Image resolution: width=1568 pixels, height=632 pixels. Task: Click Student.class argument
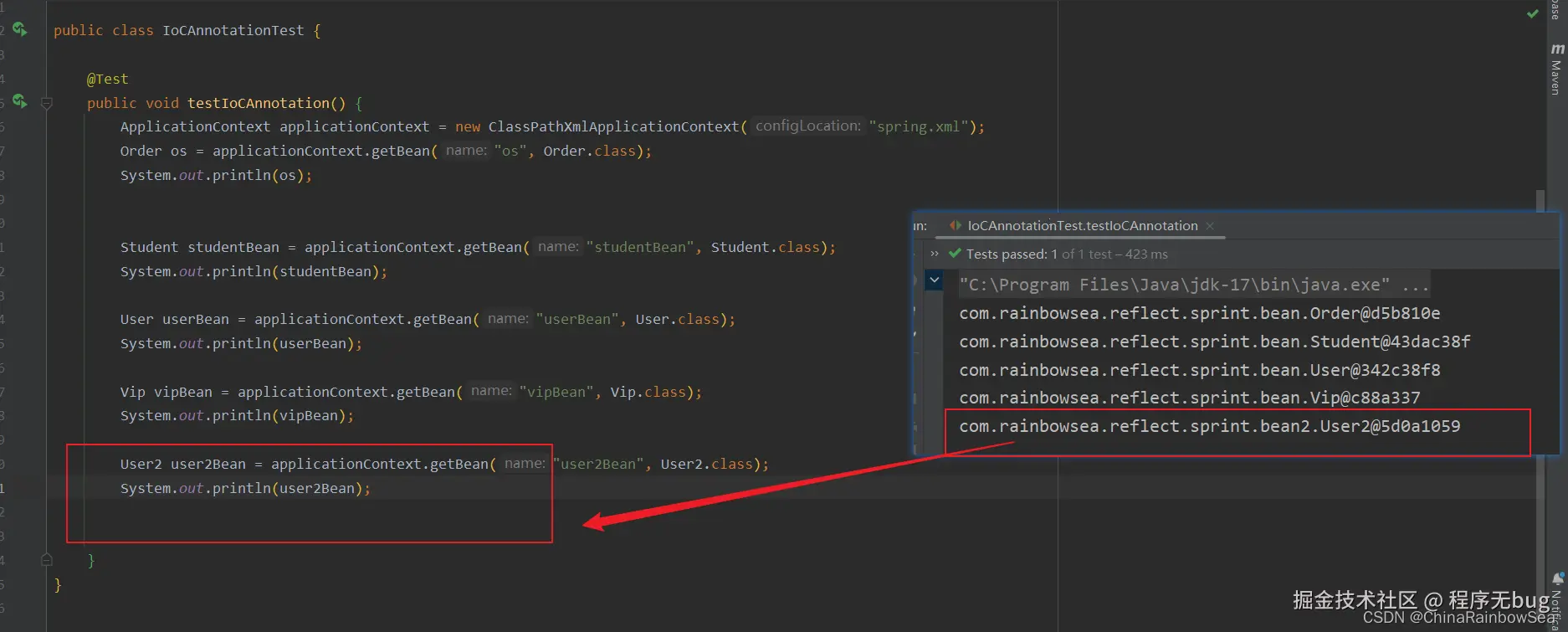point(766,248)
